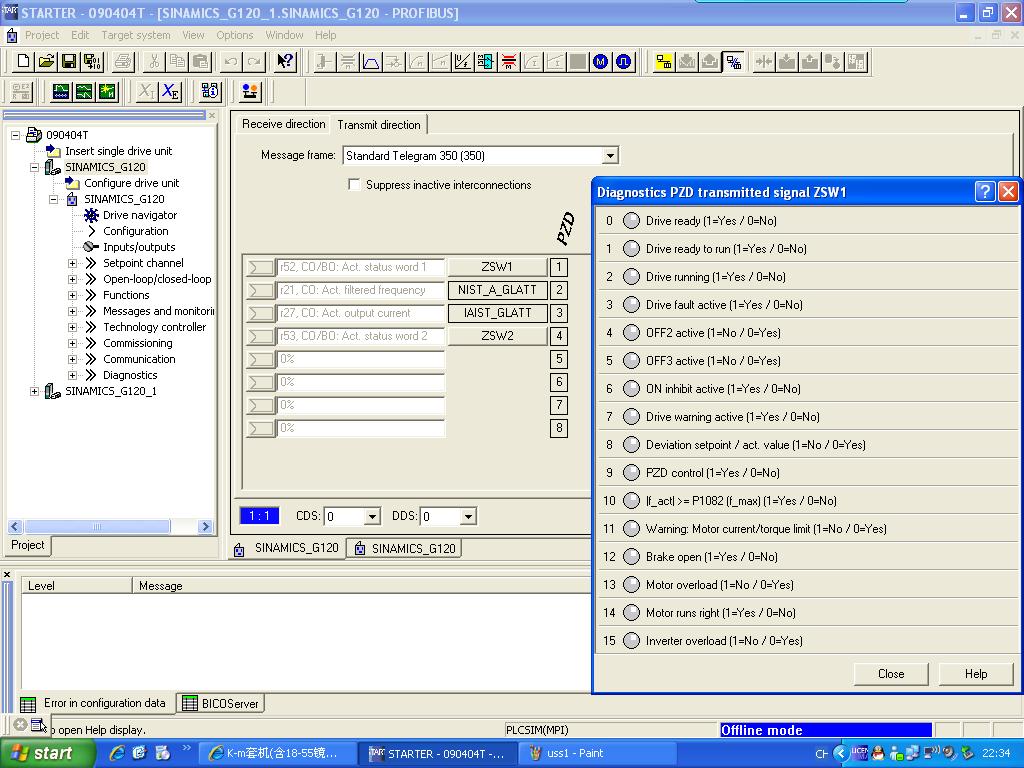This screenshot has height=768, width=1024.
Task: Collapse the 090404T project root node
Action: tap(15, 135)
